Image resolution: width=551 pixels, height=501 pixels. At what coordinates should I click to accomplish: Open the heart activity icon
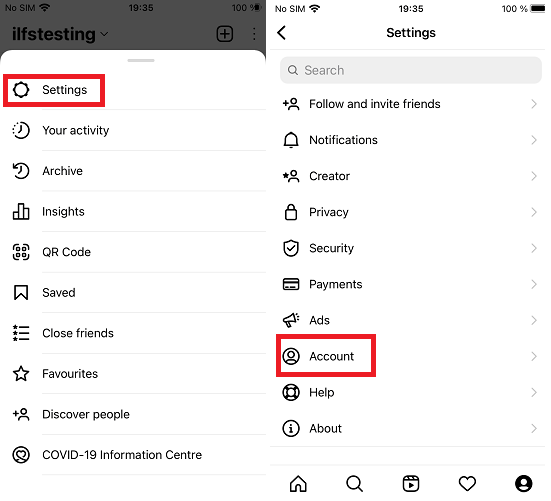467,483
